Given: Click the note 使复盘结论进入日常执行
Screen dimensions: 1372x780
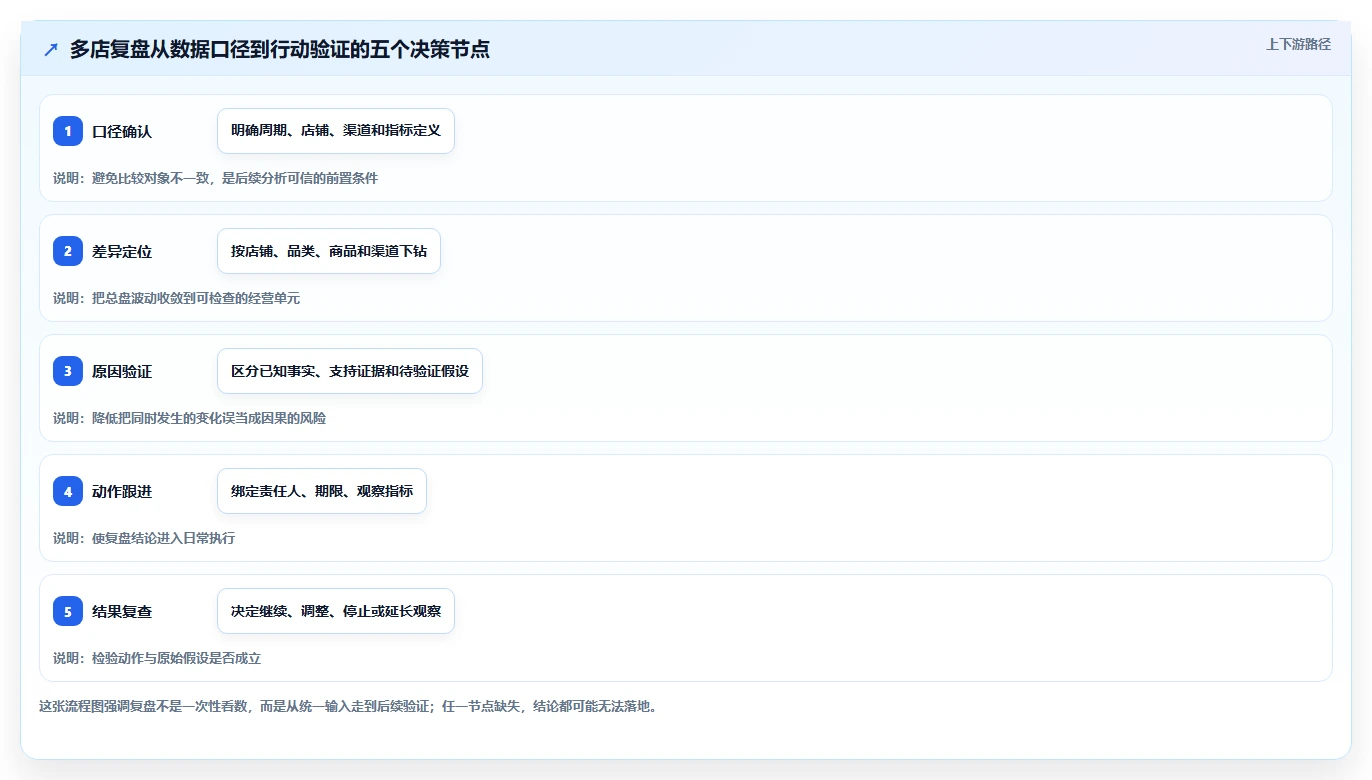Looking at the screenshot, I should [144, 538].
